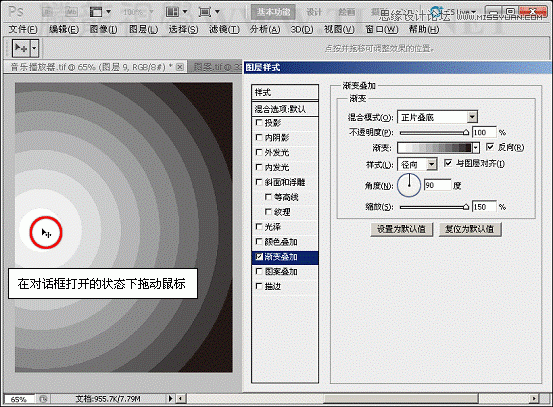This screenshot has width=553, height=407.
Task: Enable the 内阴影 inner shadow checkbox
Action: point(259,137)
